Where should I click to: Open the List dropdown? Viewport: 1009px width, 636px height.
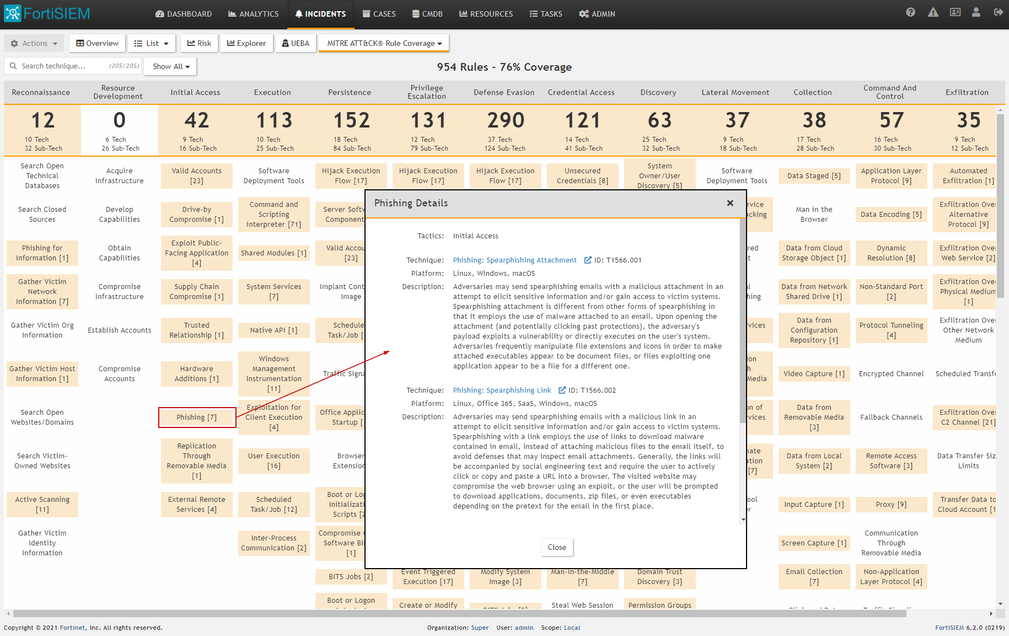(151, 43)
